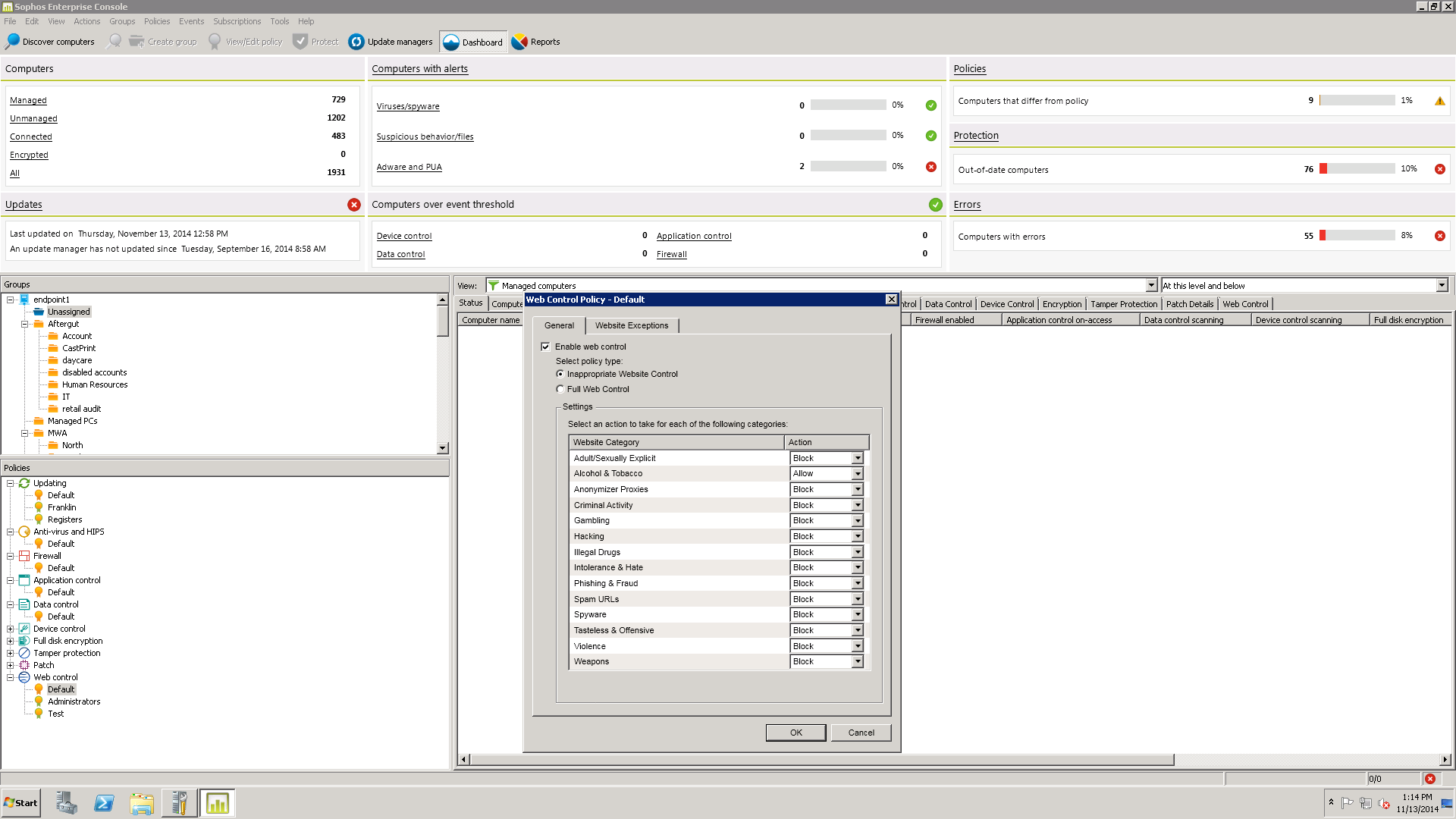Collapse the Web control policy node

tap(11, 677)
